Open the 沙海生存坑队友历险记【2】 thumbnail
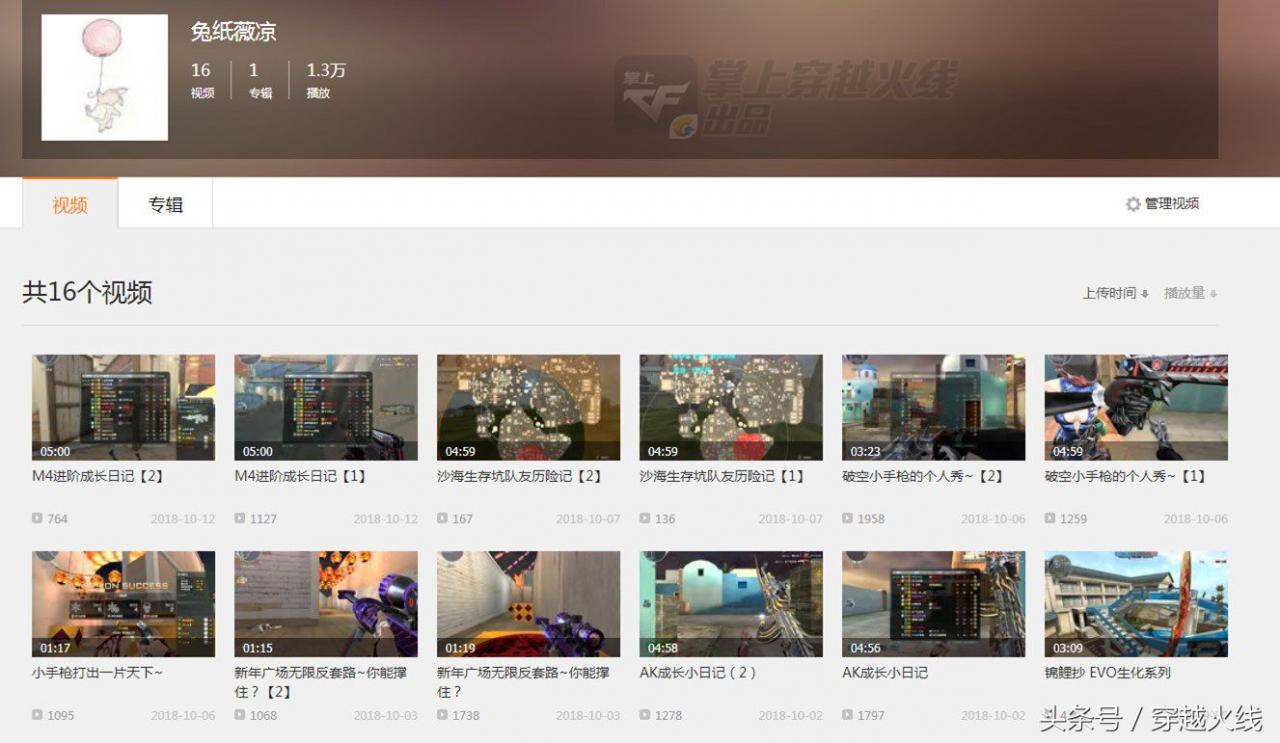 (x=528, y=407)
